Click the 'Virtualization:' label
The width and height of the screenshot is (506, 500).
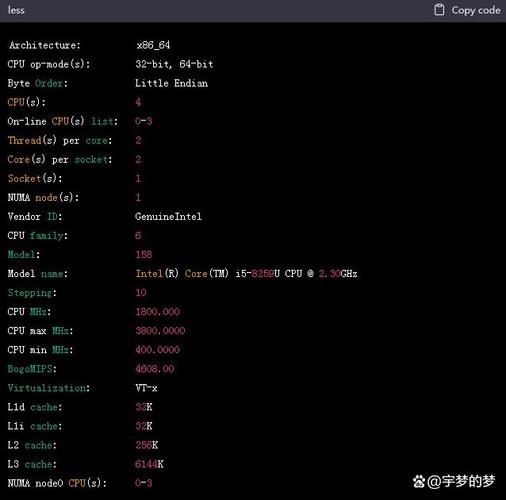49,388
